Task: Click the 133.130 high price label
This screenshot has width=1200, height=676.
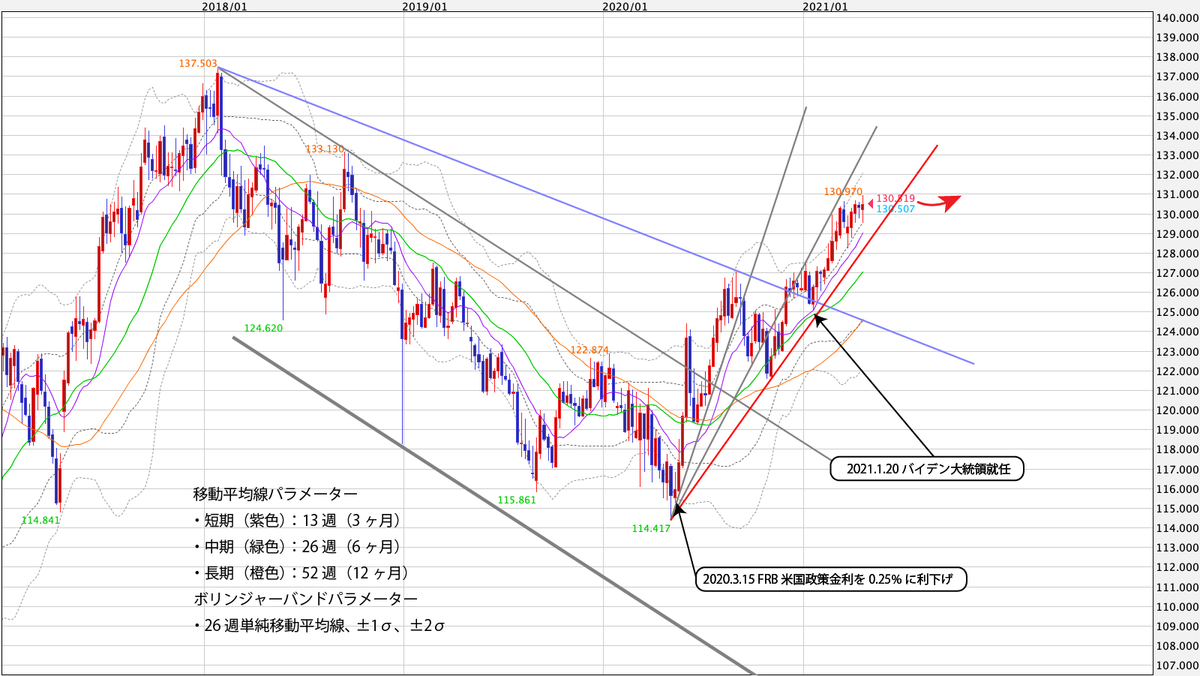Action: click(323, 149)
